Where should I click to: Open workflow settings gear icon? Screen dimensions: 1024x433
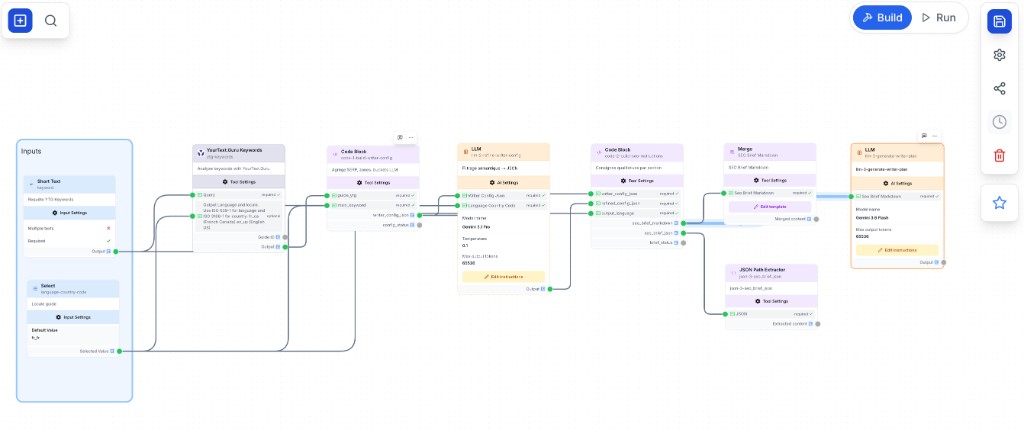pyautogui.click(x=999, y=55)
